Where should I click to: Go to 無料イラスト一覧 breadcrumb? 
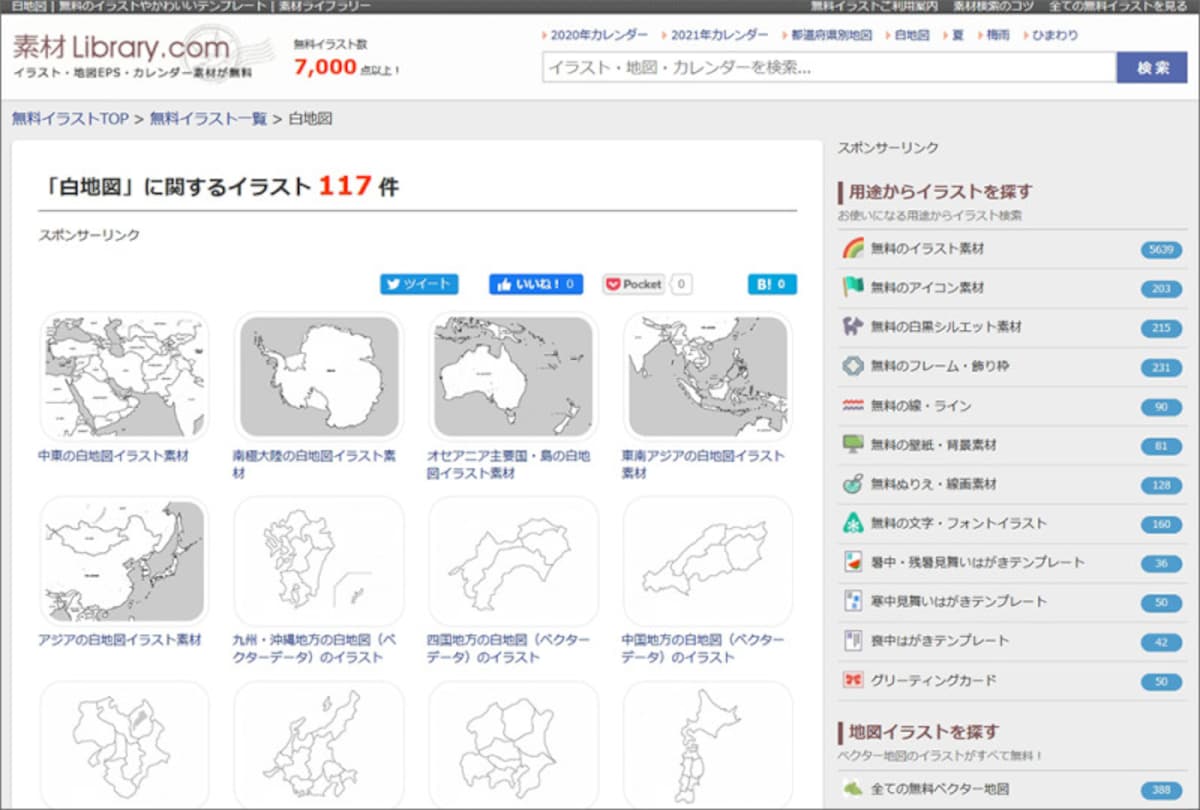[x=208, y=118]
